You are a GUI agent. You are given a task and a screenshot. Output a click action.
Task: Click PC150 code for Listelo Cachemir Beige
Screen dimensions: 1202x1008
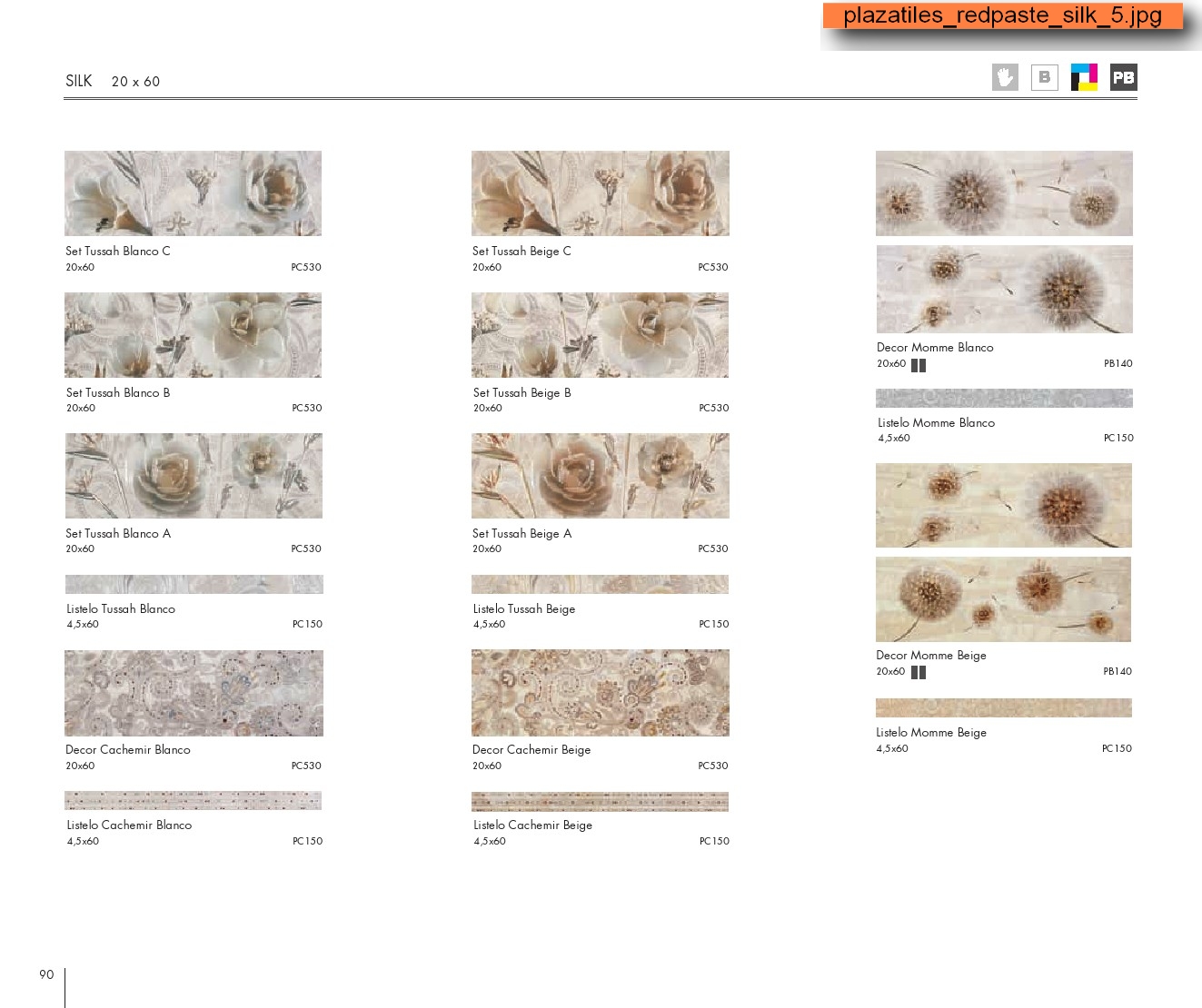point(714,842)
